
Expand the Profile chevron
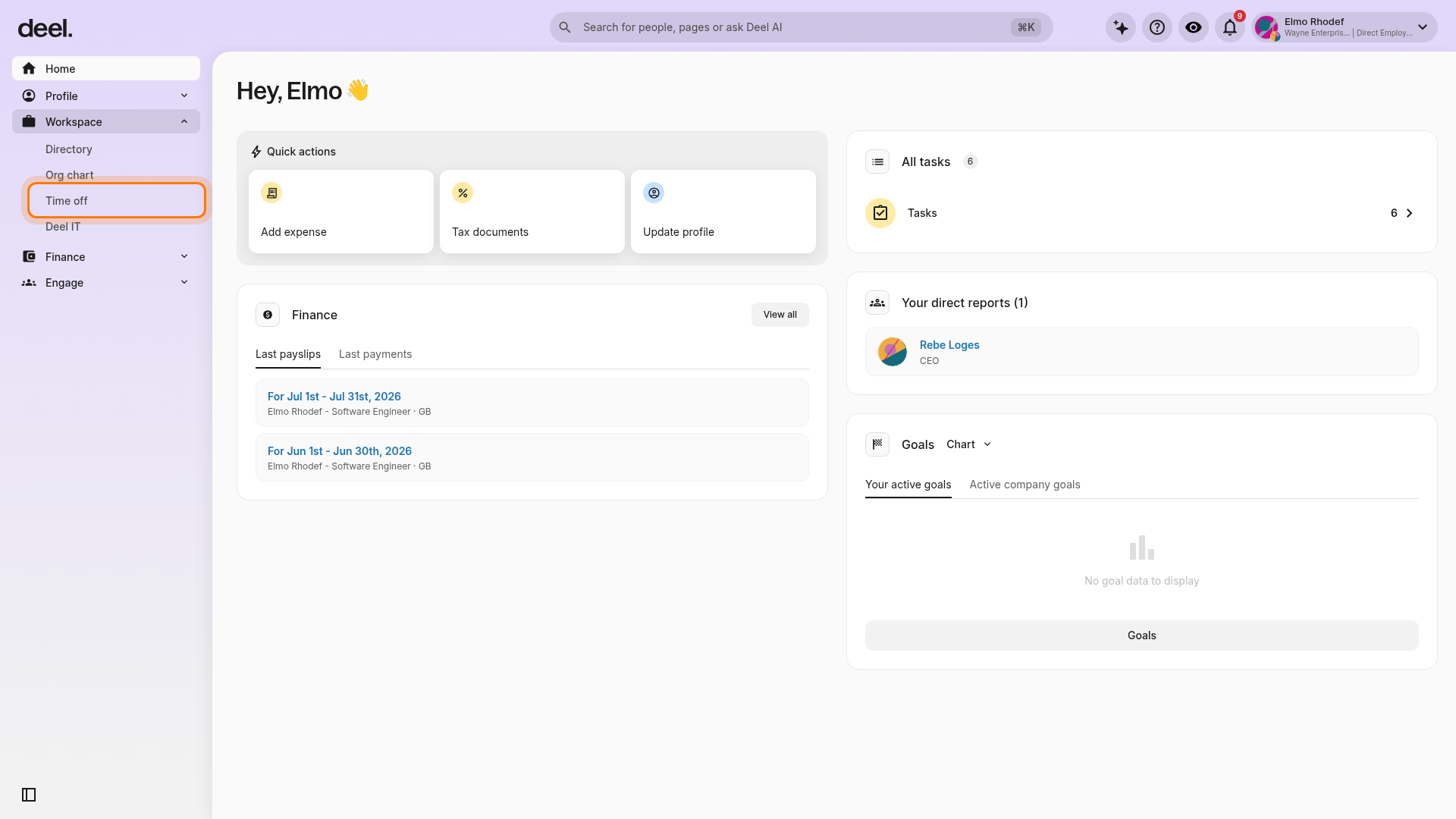[184, 96]
